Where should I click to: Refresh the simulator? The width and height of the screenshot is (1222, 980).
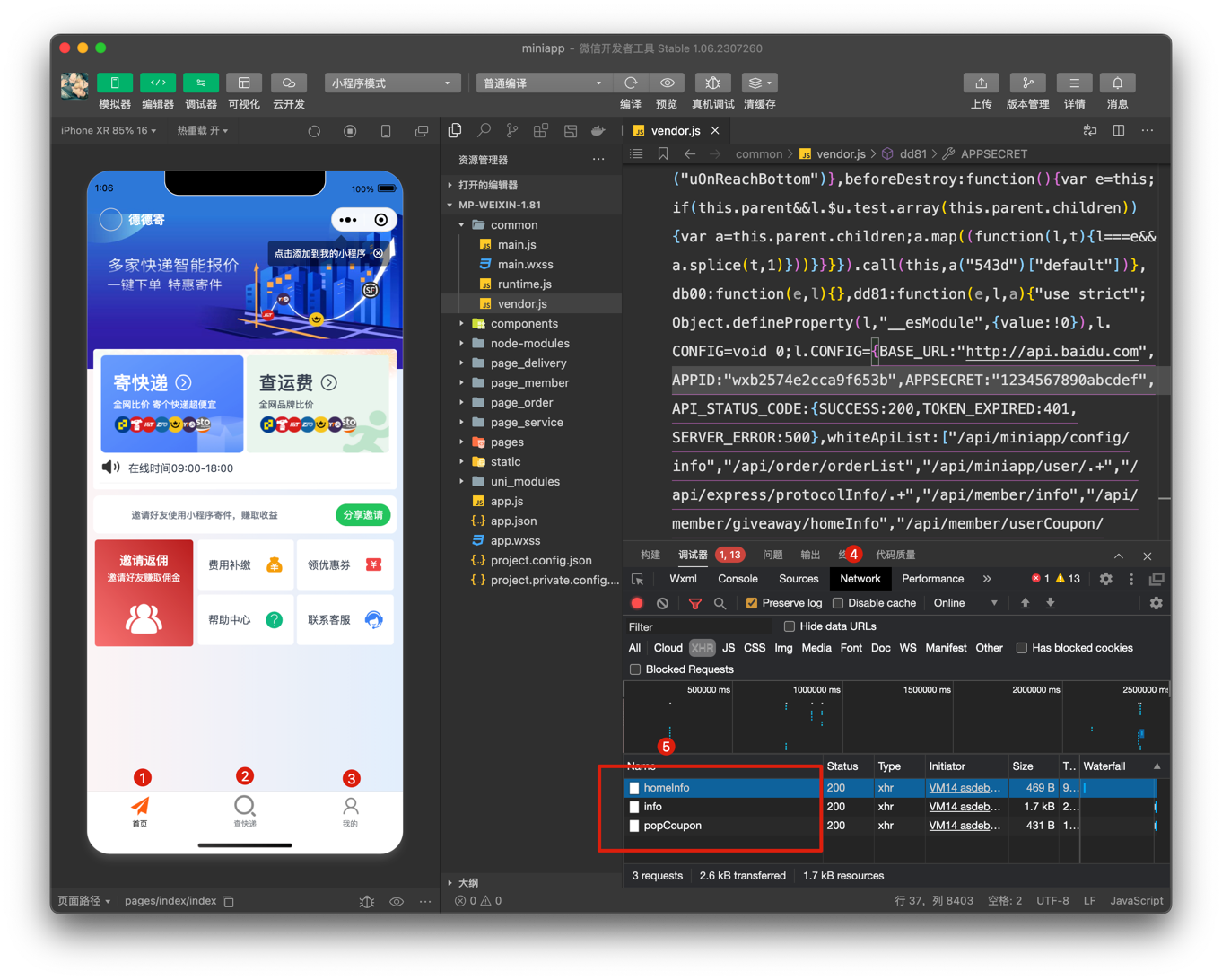pos(314,131)
